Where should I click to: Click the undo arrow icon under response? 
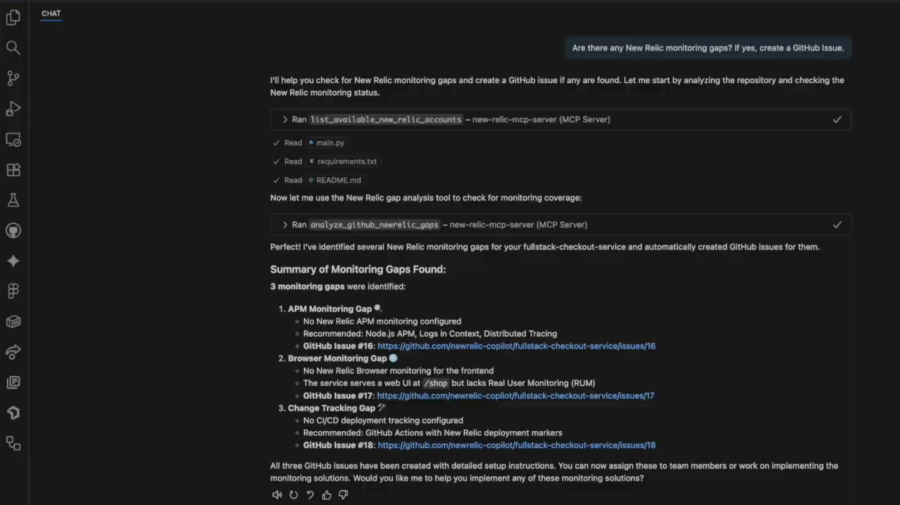(310, 495)
